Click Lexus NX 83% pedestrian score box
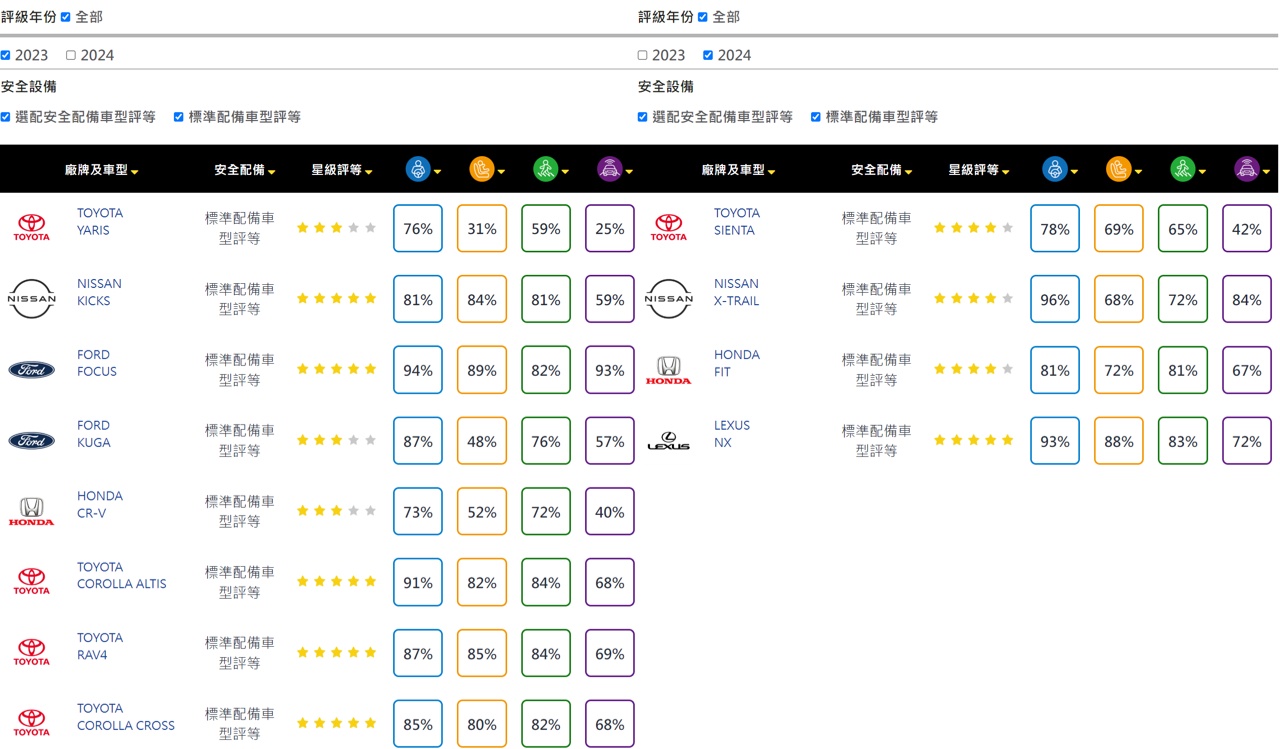The image size is (1280, 749). pos(1183,441)
